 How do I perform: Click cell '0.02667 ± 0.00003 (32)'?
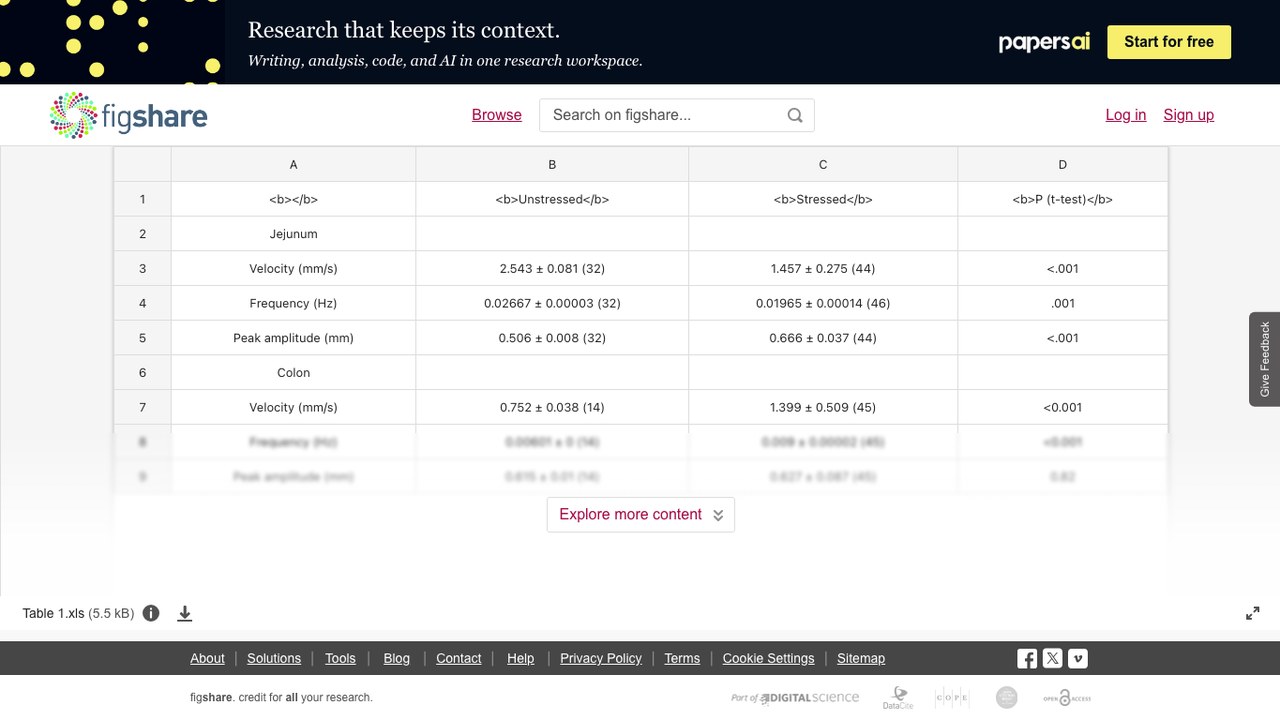[x=552, y=303]
